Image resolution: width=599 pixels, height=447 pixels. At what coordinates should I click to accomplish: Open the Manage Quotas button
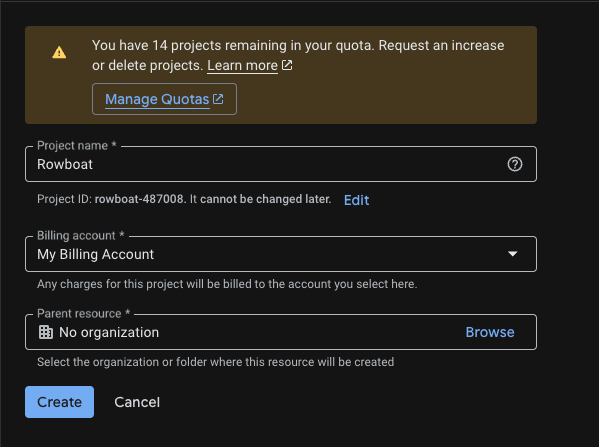click(164, 99)
